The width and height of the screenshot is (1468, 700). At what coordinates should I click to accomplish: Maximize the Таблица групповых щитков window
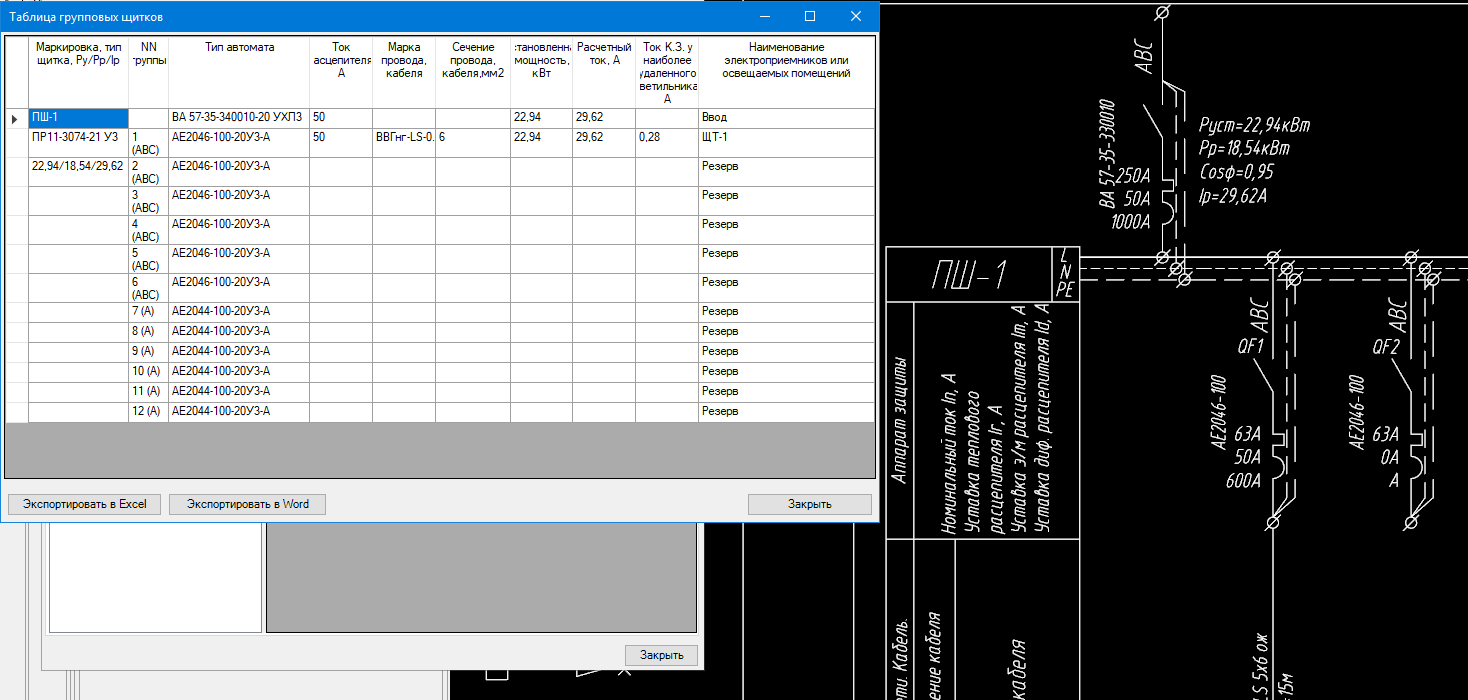[809, 16]
